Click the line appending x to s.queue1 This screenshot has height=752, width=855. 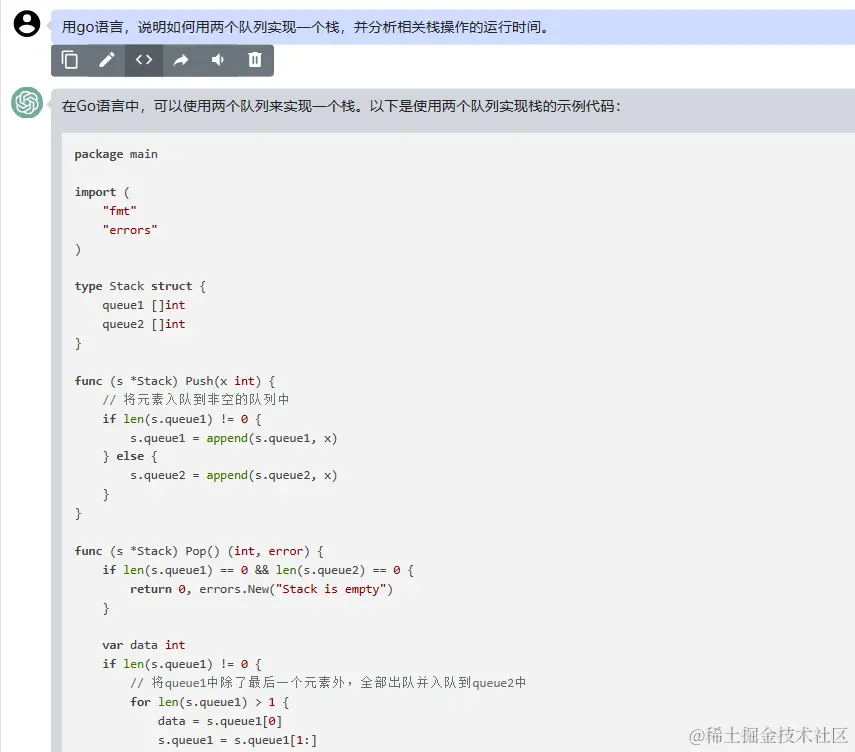tap(234, 438)
